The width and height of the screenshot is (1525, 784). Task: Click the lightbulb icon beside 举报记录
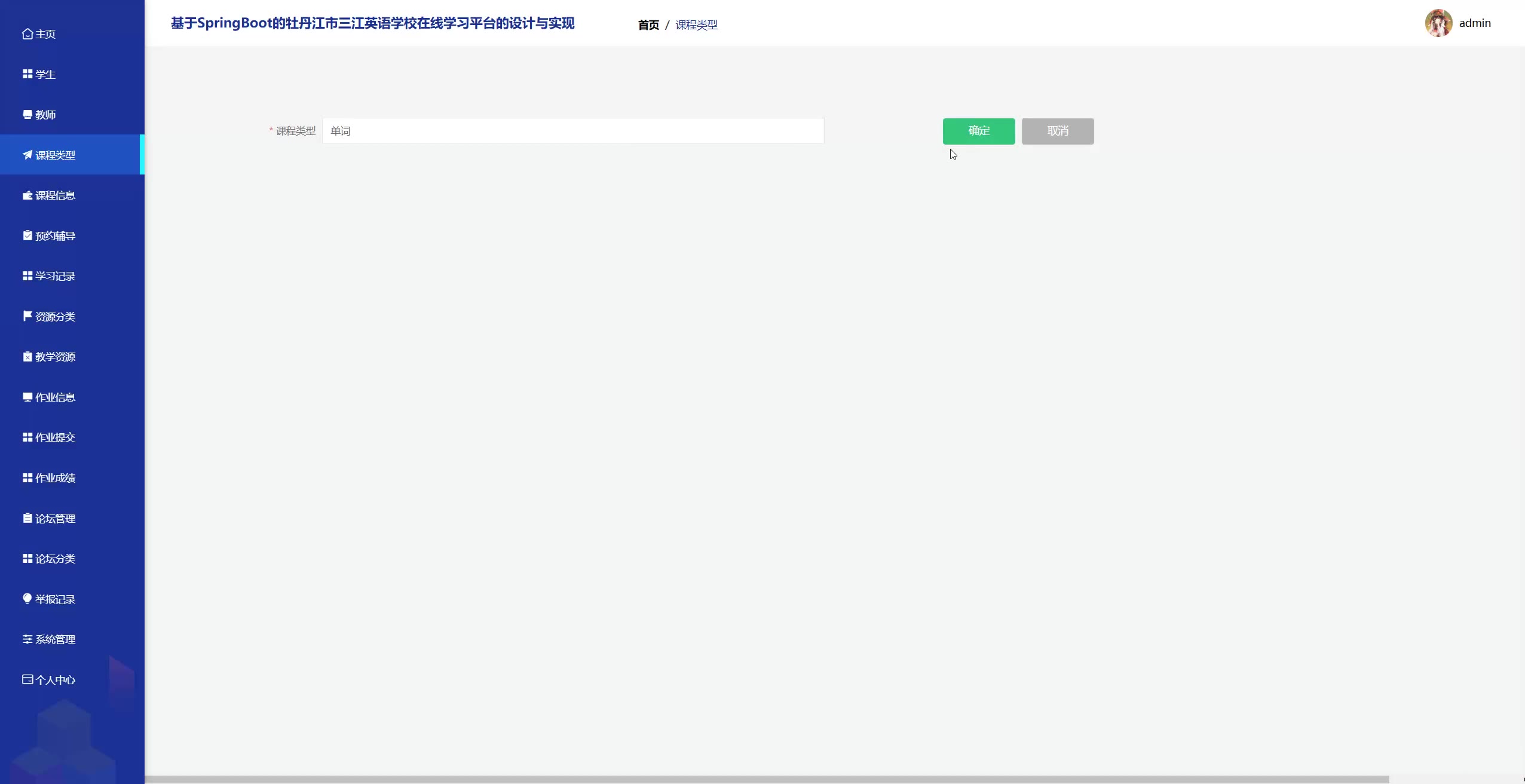point(27,599)
